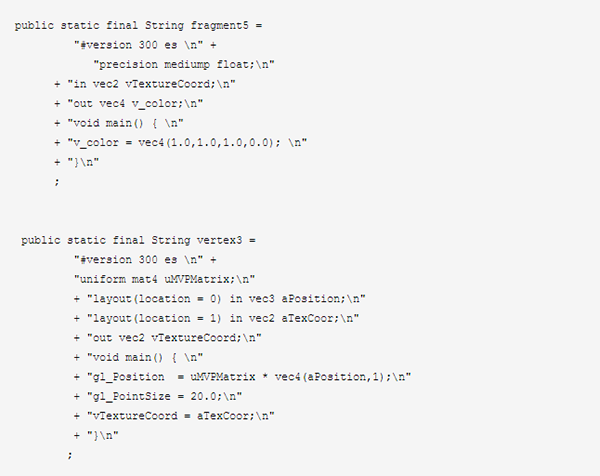Click the 'out vec4 v_color' declaration line
The height and width of the screenshot is (476, 600).
[x=129, y=104]
